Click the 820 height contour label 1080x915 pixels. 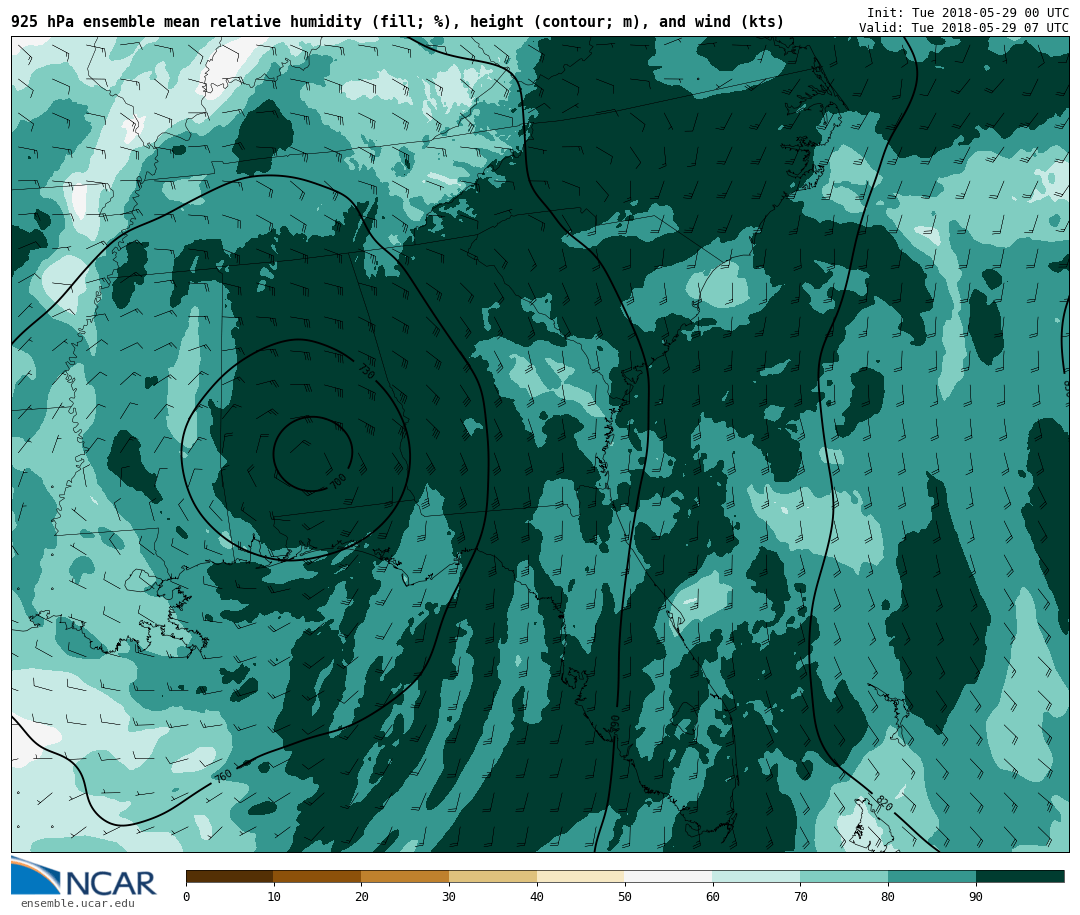tap(883, 803)
